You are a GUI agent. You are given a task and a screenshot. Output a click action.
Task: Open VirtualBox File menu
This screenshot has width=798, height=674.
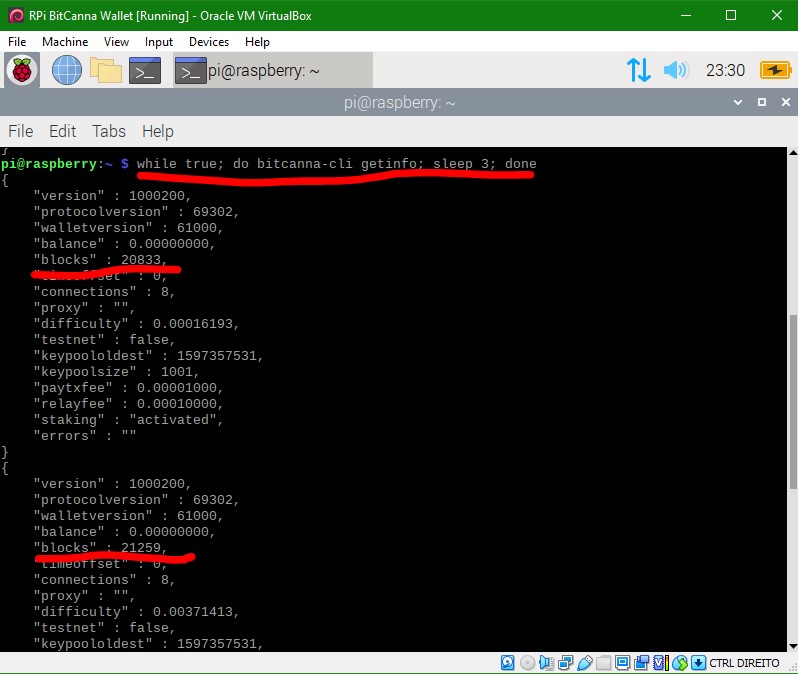point(17,42)
